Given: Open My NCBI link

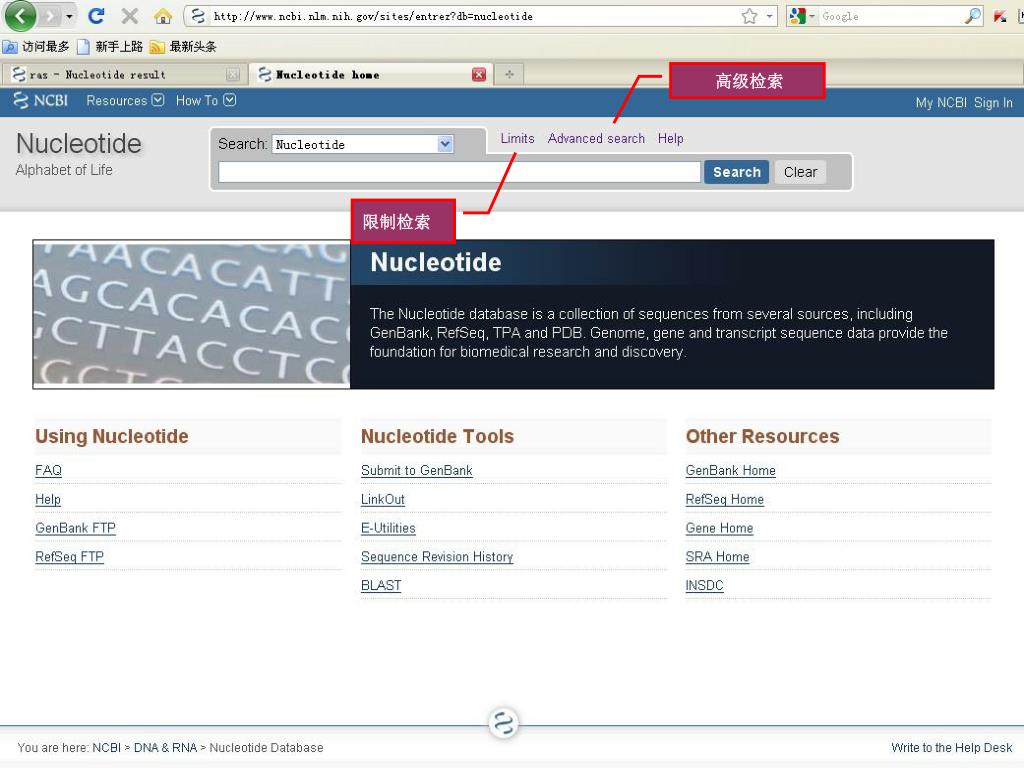Looking at the screenshot, I should point(940,103).
